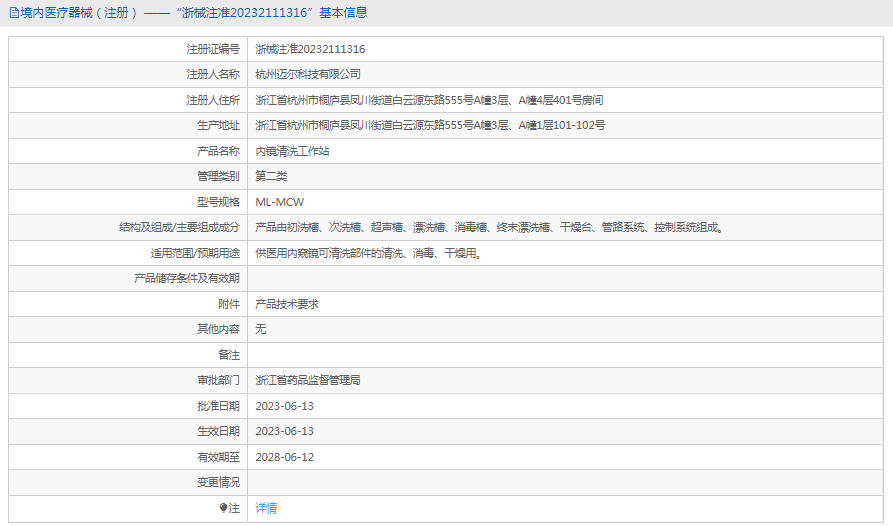Viewport: 893px width, 526px height.
Task: Click the registration number 浙械注准20232111316 in the table
Action: (310, 49)
